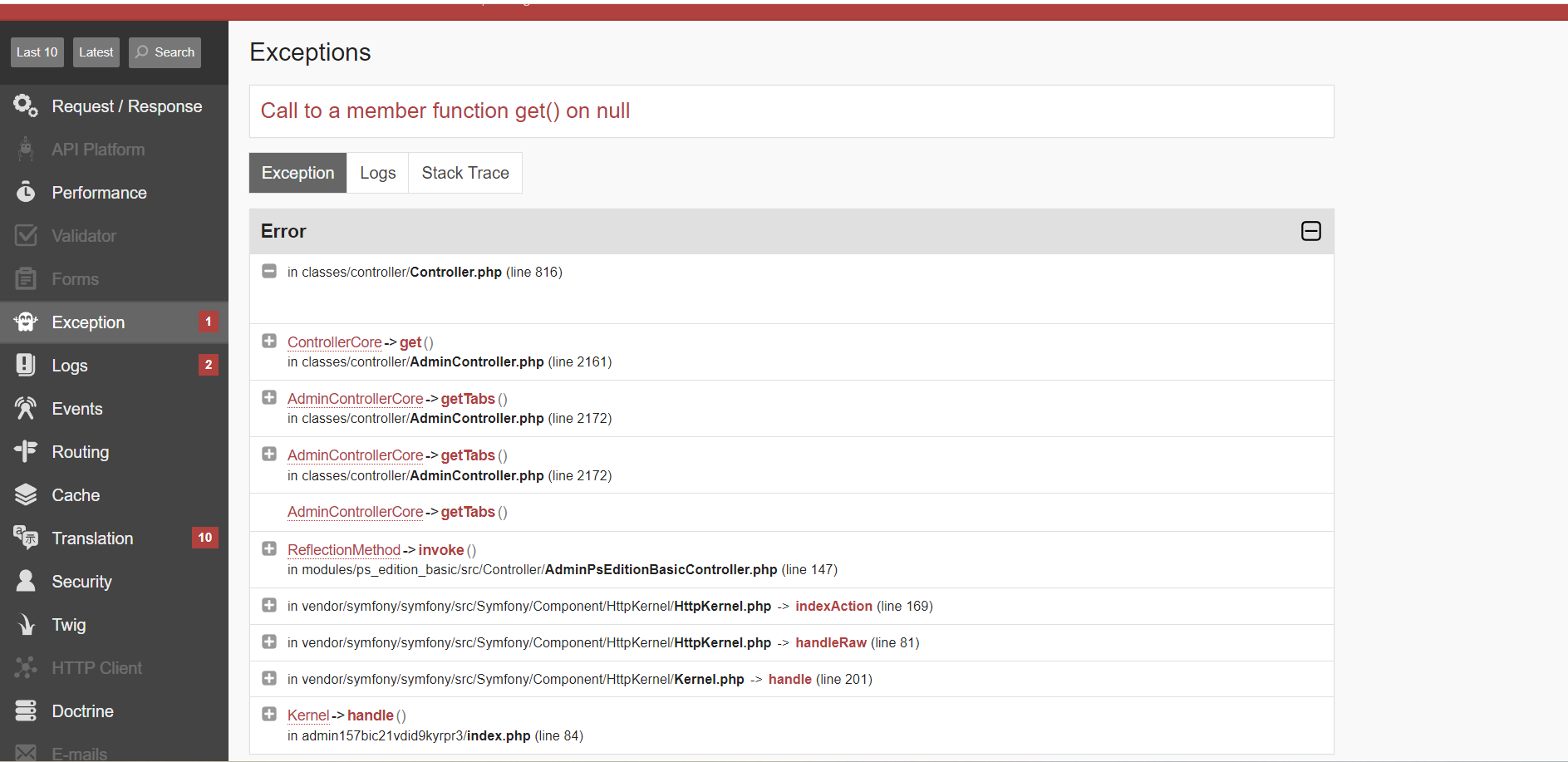Open the Routing signpost icon

click(26, 451)
